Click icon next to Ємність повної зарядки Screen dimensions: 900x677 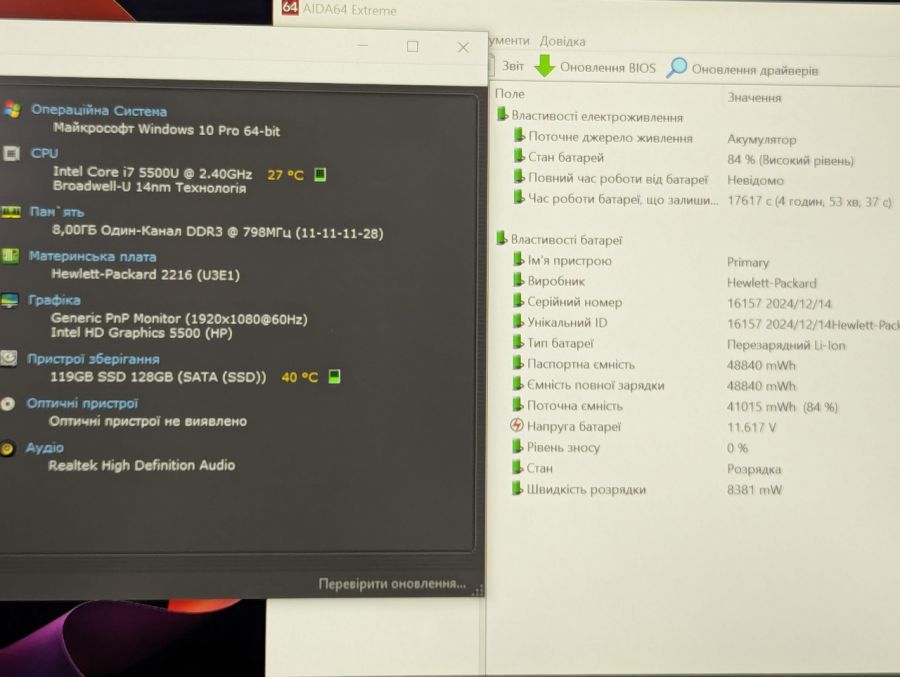[x=518, y=384]
